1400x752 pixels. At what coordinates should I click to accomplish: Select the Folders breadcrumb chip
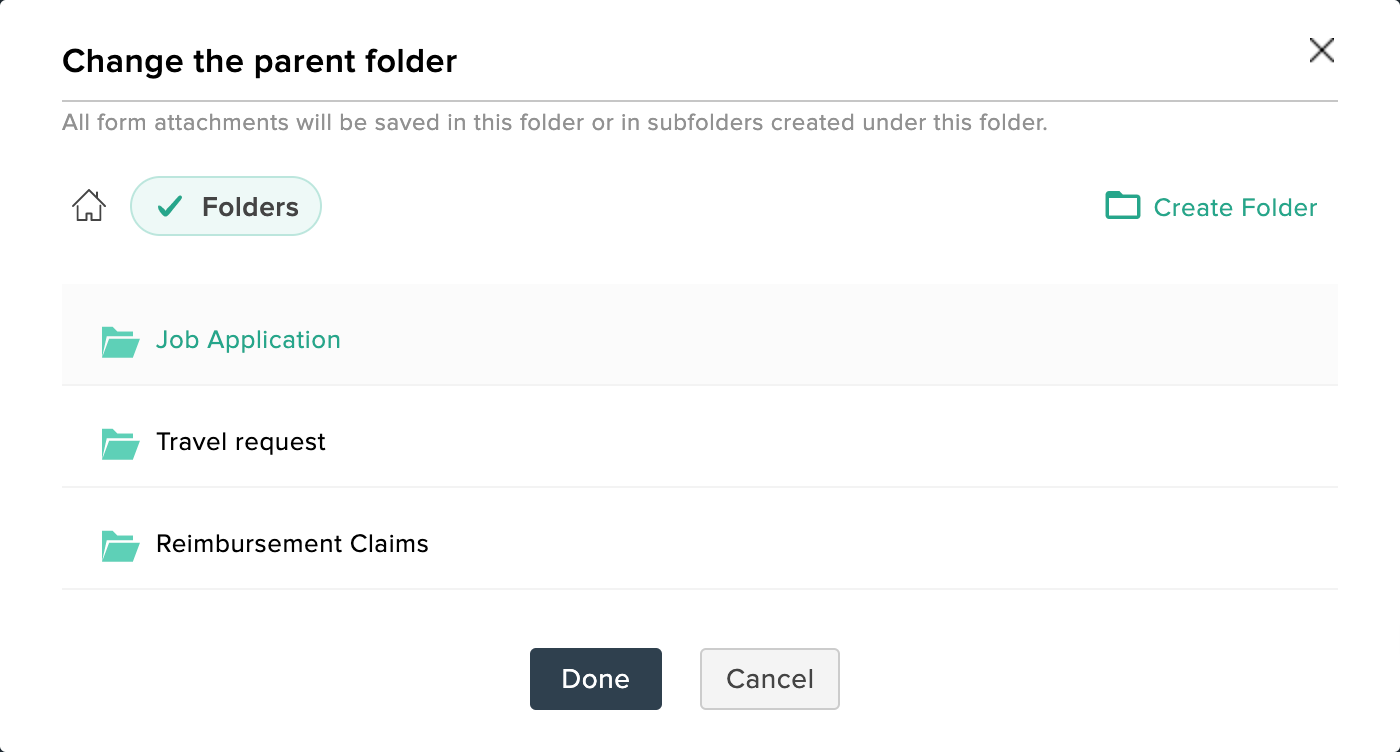click(x=226, y=206)
